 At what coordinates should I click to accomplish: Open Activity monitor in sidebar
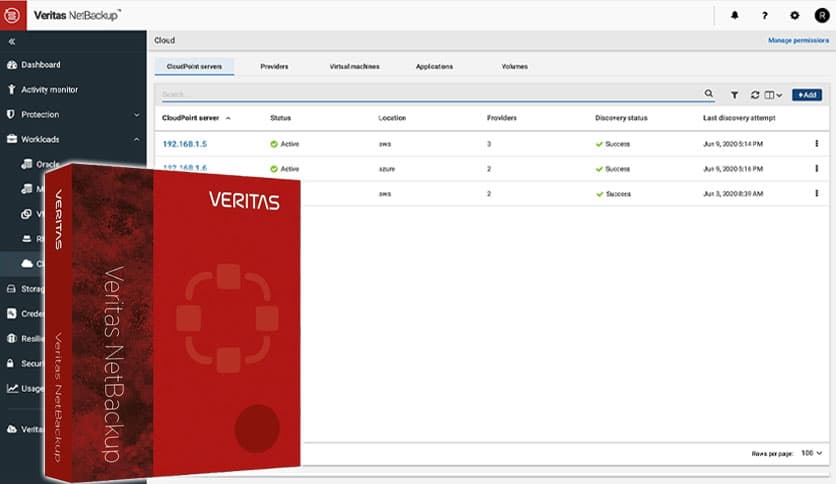tap(49, 90)
